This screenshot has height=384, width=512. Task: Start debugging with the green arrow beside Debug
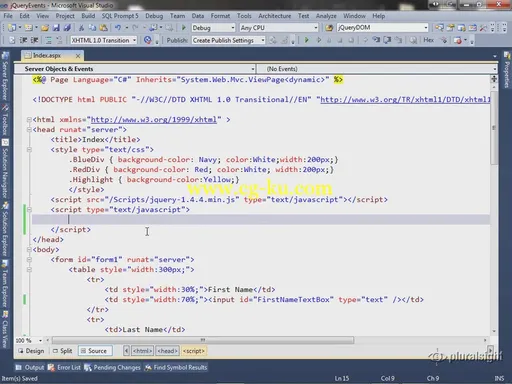click(x=183, y=28)
